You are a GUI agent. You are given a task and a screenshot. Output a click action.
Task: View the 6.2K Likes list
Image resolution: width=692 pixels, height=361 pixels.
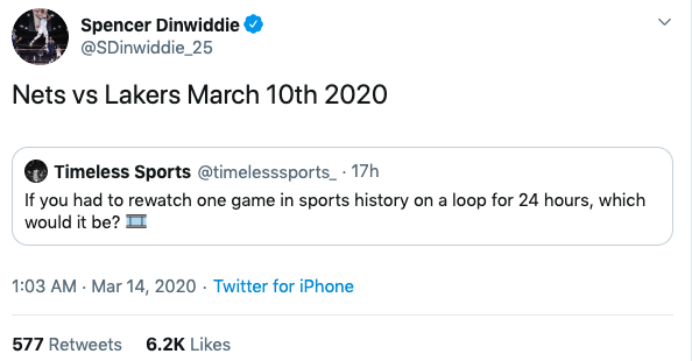188,344
